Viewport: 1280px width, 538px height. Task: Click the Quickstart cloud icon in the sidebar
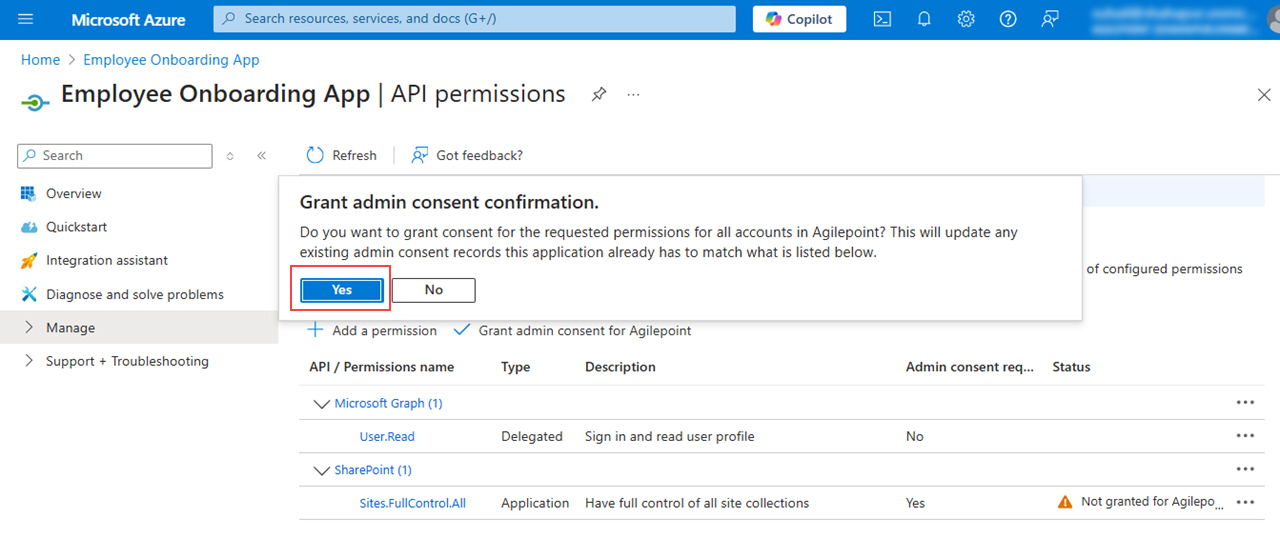(28, 227)
